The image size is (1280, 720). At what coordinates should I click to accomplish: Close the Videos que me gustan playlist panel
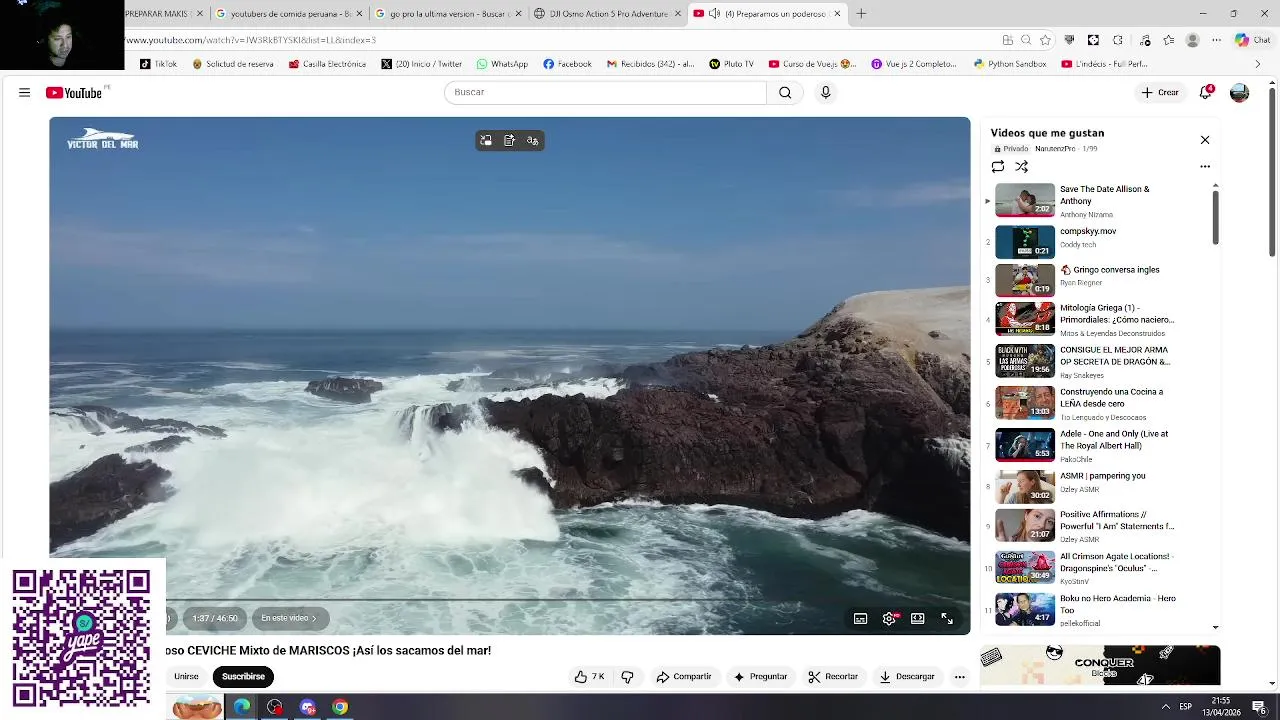1205,140
